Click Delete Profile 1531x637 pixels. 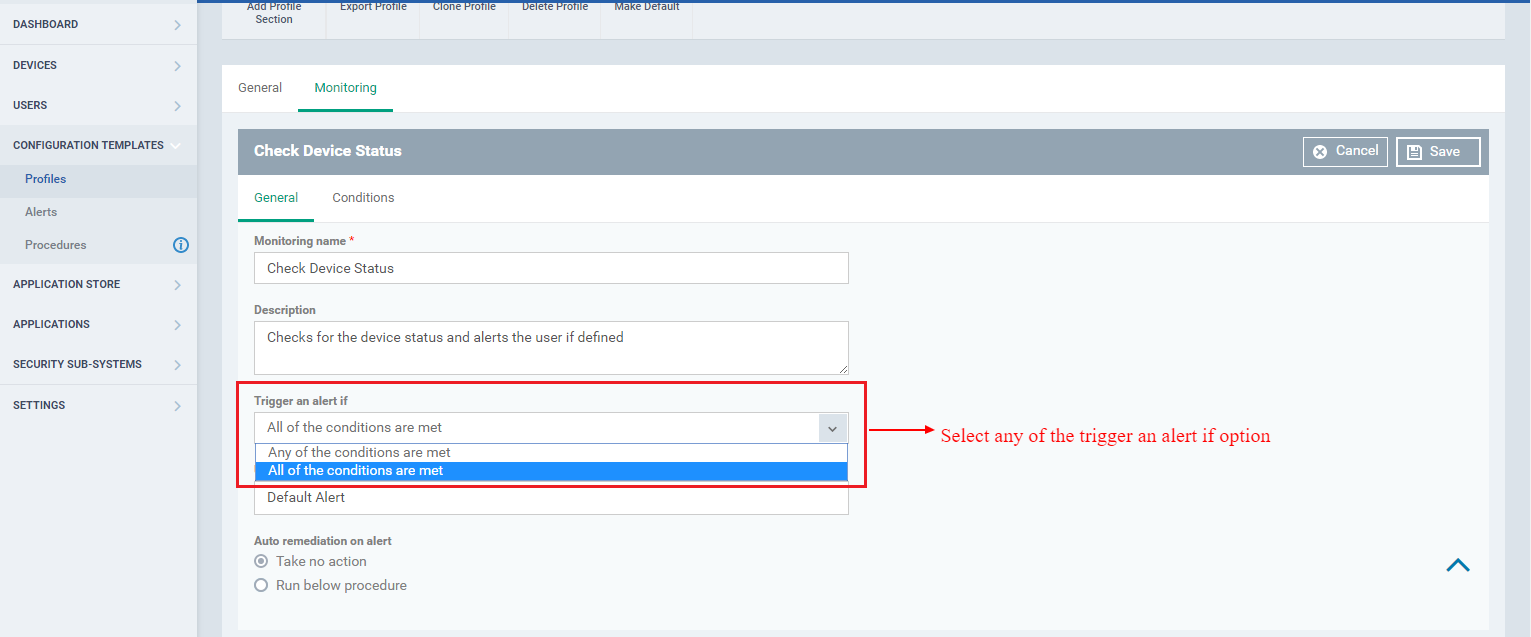coord(555,8)
